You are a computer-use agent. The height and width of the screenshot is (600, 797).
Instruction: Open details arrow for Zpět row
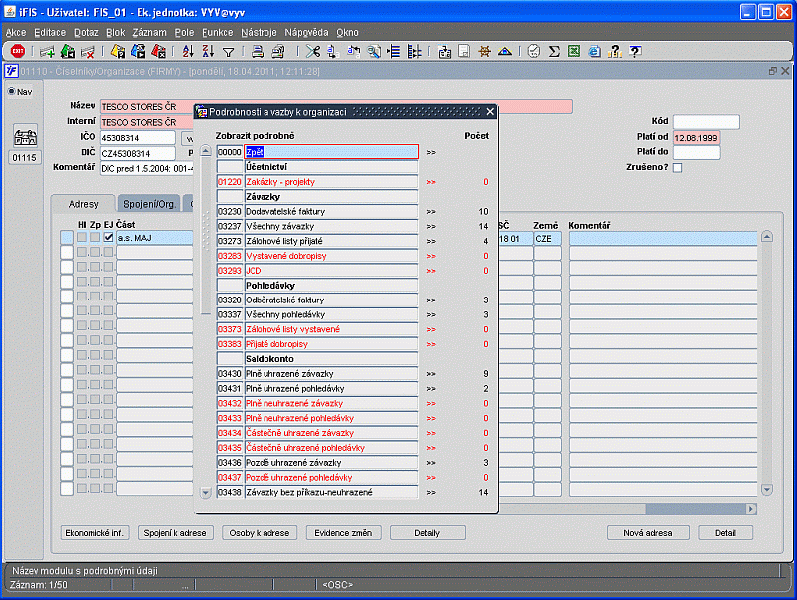point(431,152)
